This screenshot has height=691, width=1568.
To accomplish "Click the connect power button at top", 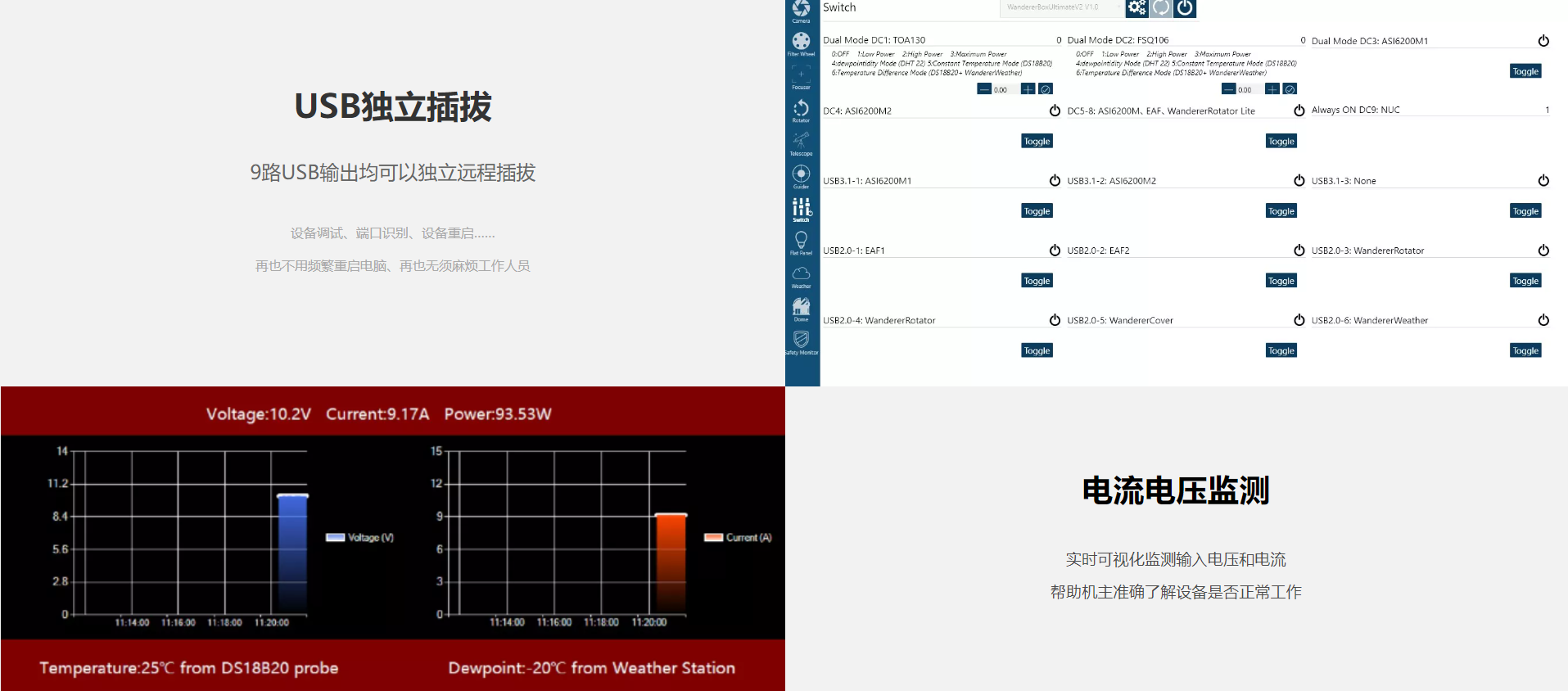I will click(1185, 8).
